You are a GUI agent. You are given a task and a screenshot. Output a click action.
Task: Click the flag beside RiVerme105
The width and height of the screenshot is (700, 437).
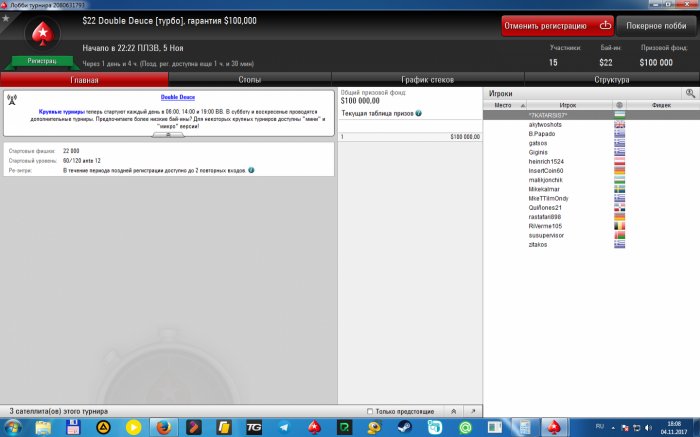pos(620,226)
